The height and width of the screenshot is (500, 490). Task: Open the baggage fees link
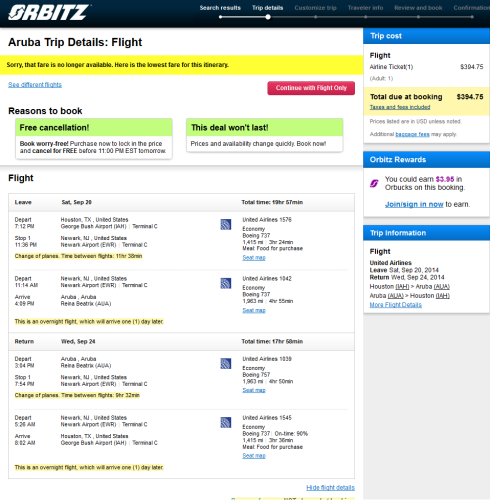pos(412,134)
